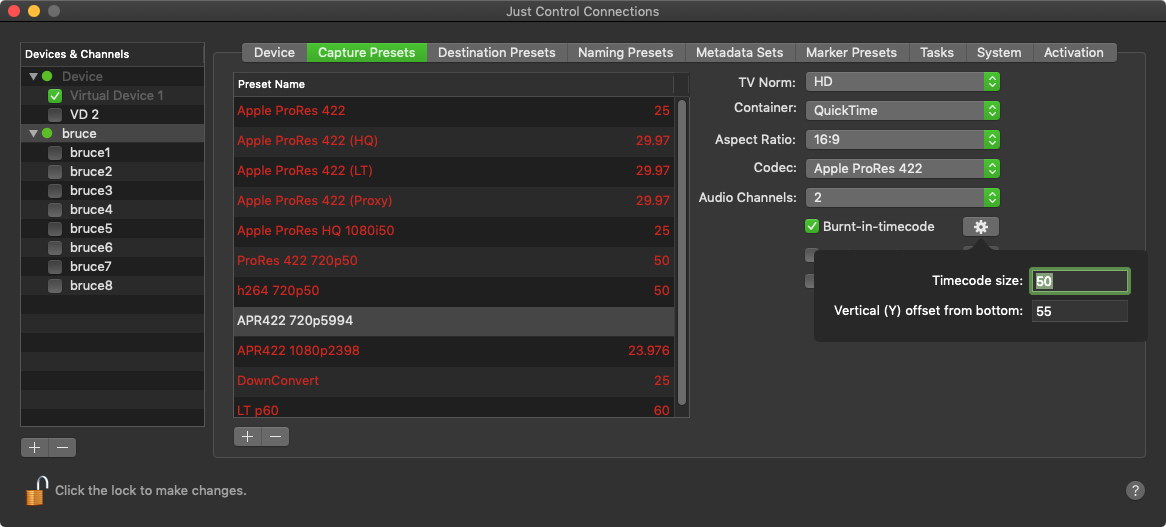Image resolution: width=1166 pixels, height=527 pixels.
Task: Switch to the System tab
Action: (999, 53)
